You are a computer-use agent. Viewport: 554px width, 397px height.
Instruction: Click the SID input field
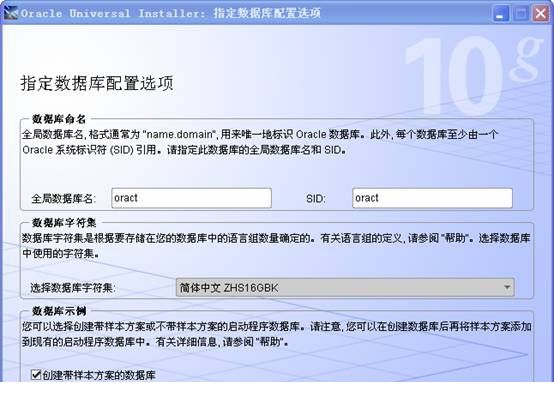[432, 198]
